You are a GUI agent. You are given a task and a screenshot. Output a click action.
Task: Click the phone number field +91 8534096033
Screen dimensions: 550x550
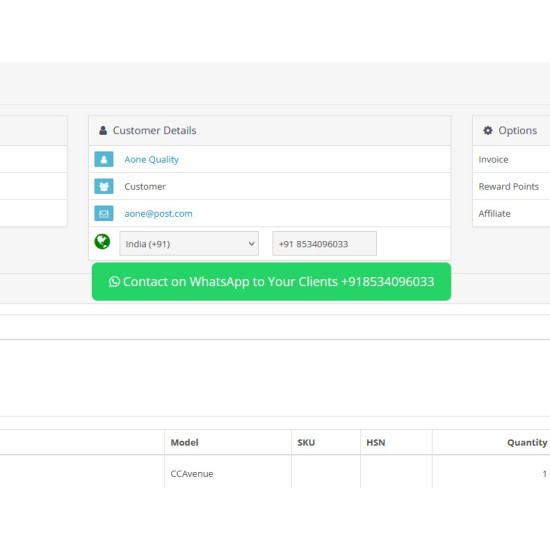tap(324, 243)
